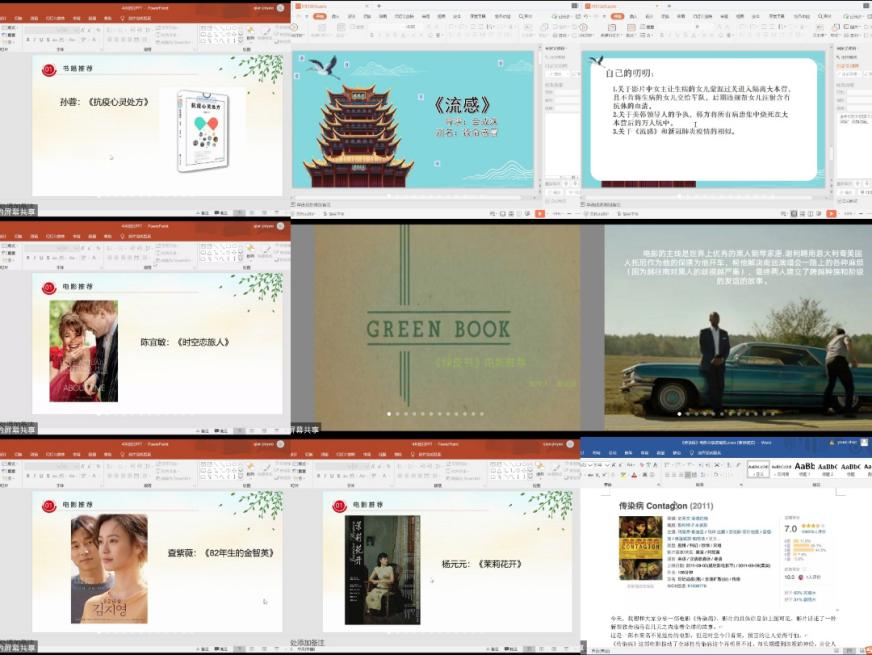Start slideshow from 《流感》 window's orange play button
872x655 pixels.
tap(540, 213)
